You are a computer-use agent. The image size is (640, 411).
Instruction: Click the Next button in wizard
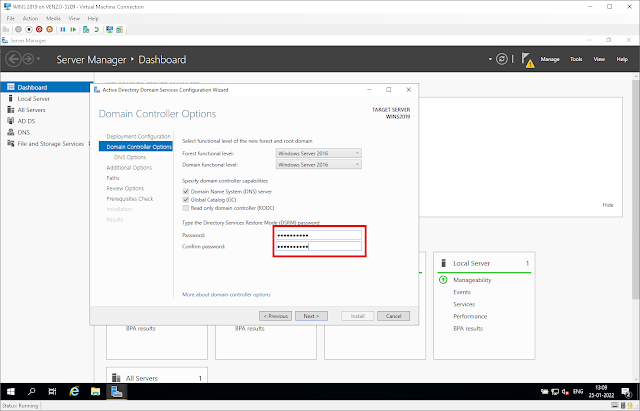pos(311,316)
